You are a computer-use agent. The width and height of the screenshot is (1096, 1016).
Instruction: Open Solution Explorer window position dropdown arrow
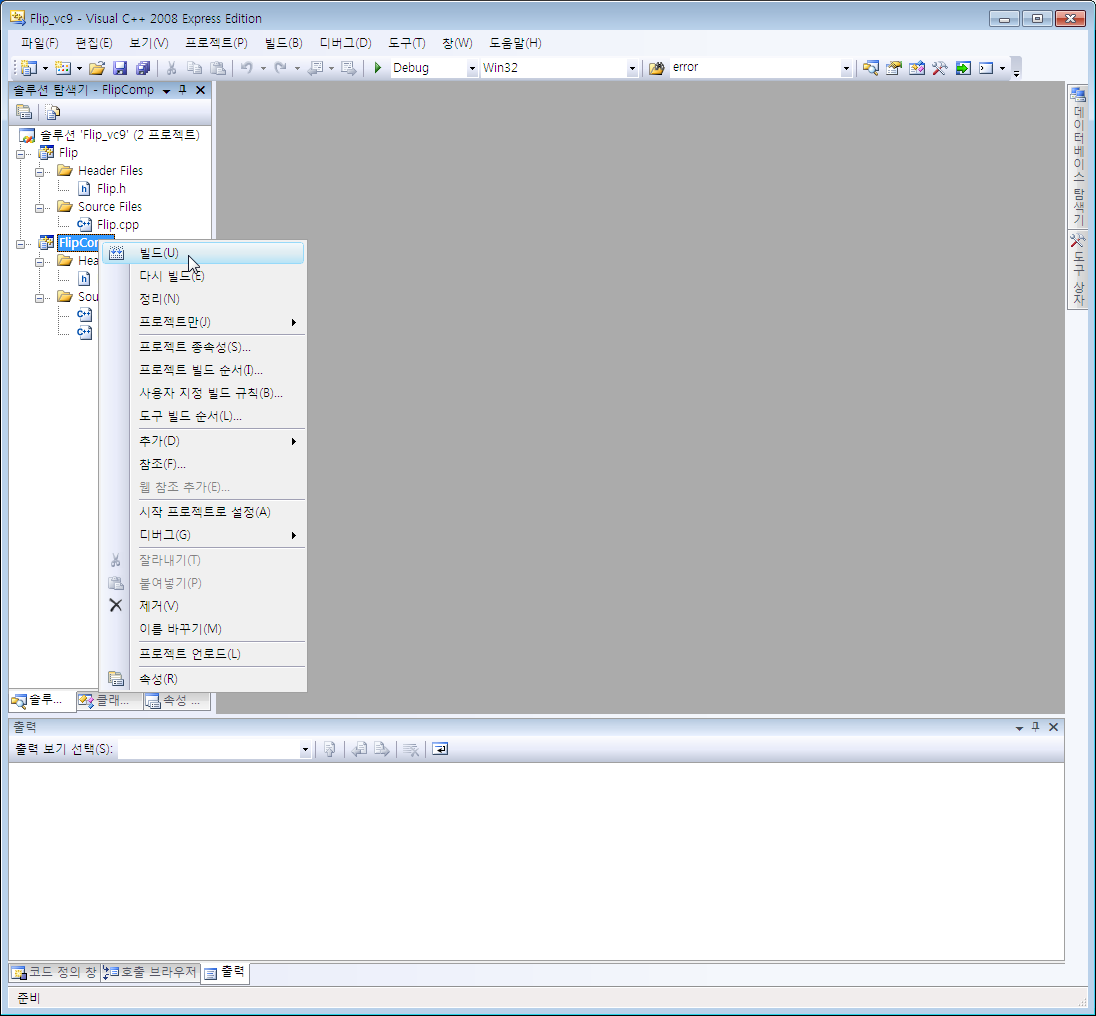point(166,90)
